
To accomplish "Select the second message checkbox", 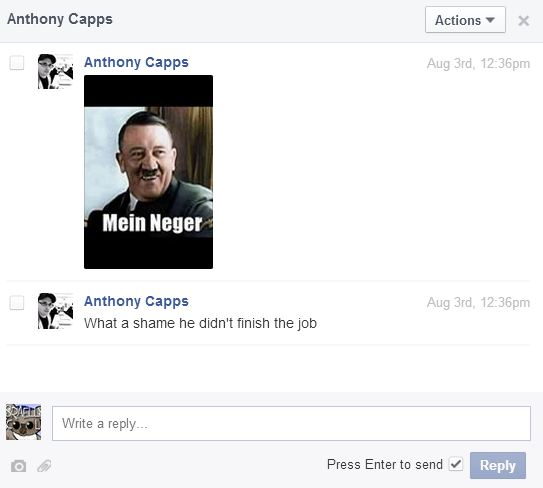I will click(x=17, y=302).
